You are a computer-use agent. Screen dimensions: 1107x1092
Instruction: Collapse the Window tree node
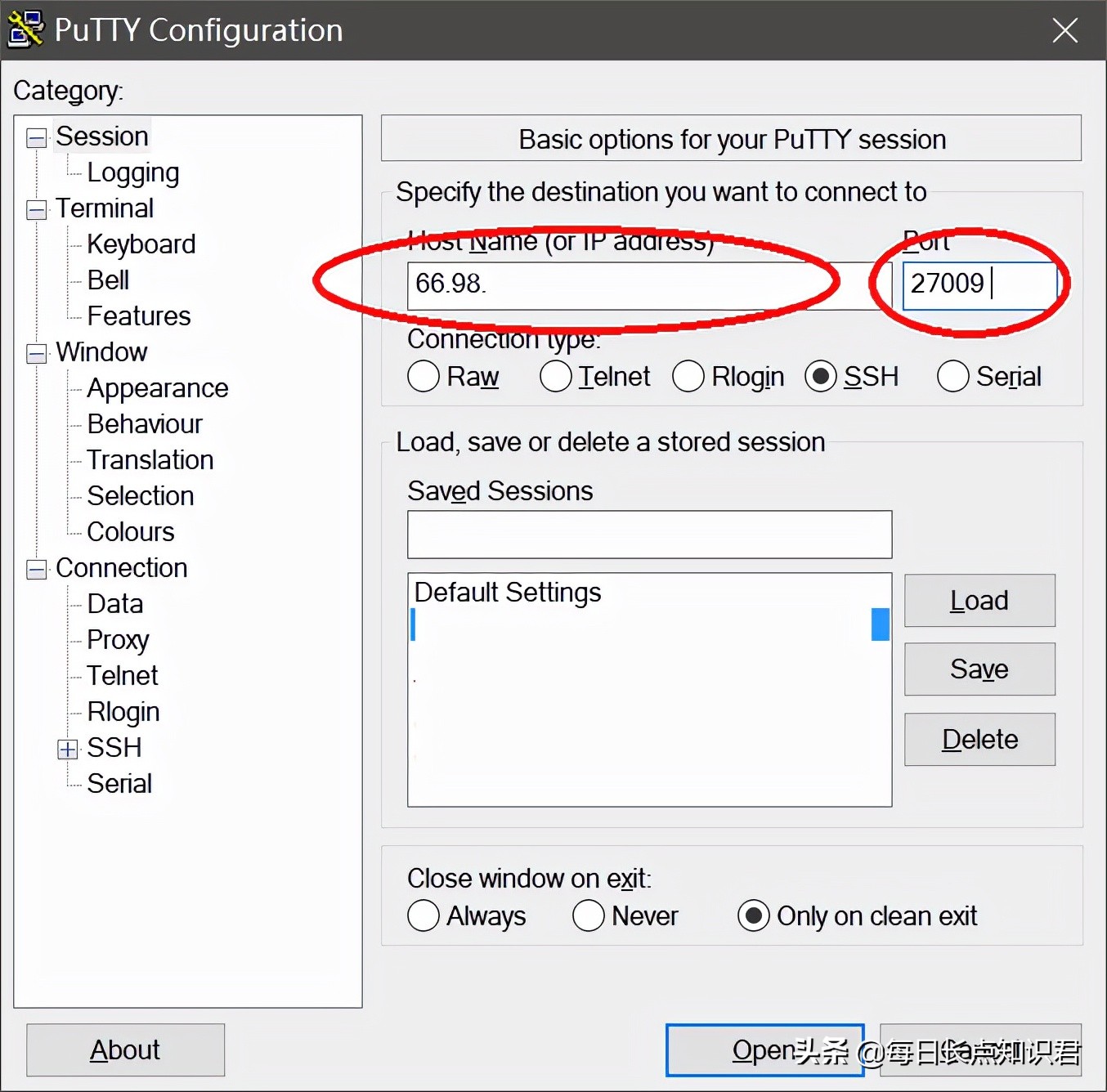pyautogui.click(x=37, y=353)
